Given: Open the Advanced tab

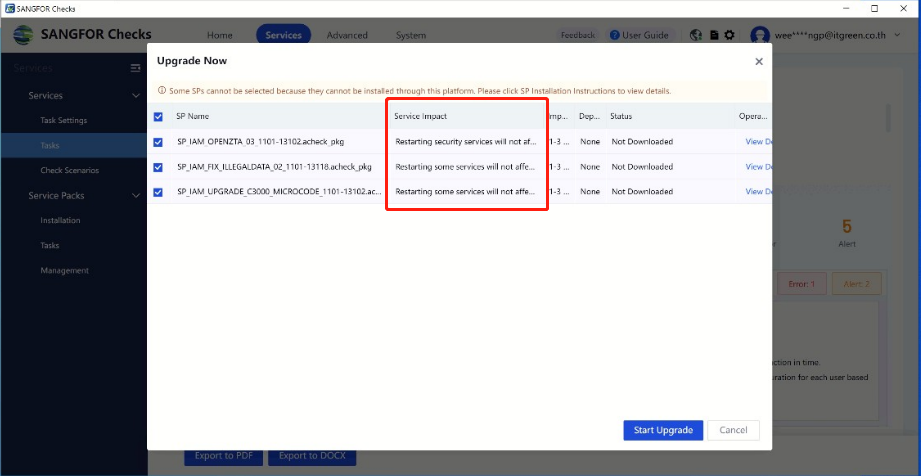Looking at the screenshot, I should (x=347, y=35).
